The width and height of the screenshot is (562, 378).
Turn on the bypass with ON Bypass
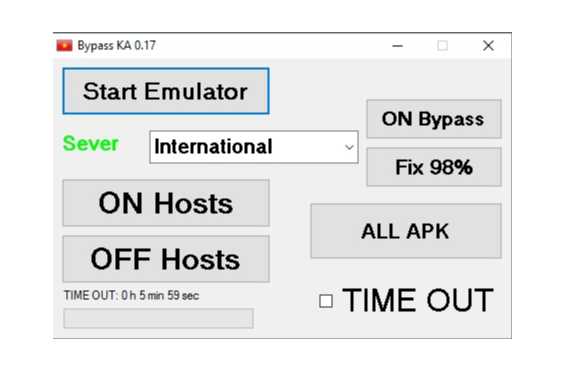click(434, 119)
